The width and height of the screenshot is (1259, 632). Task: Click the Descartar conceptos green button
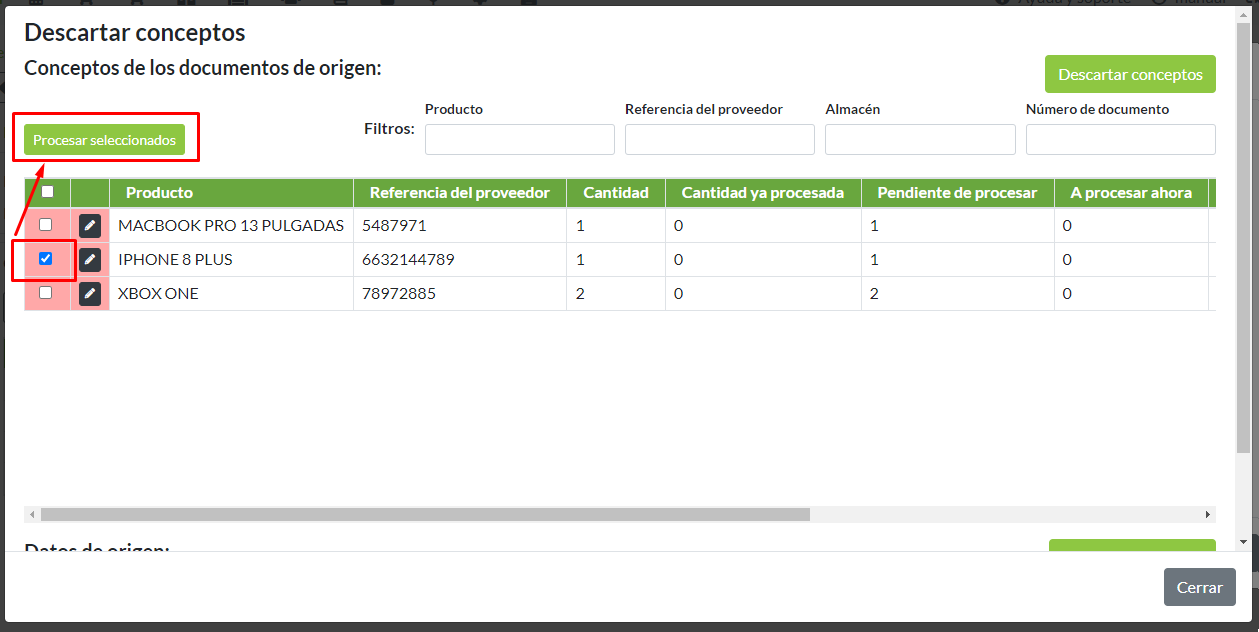(1130, 74)
